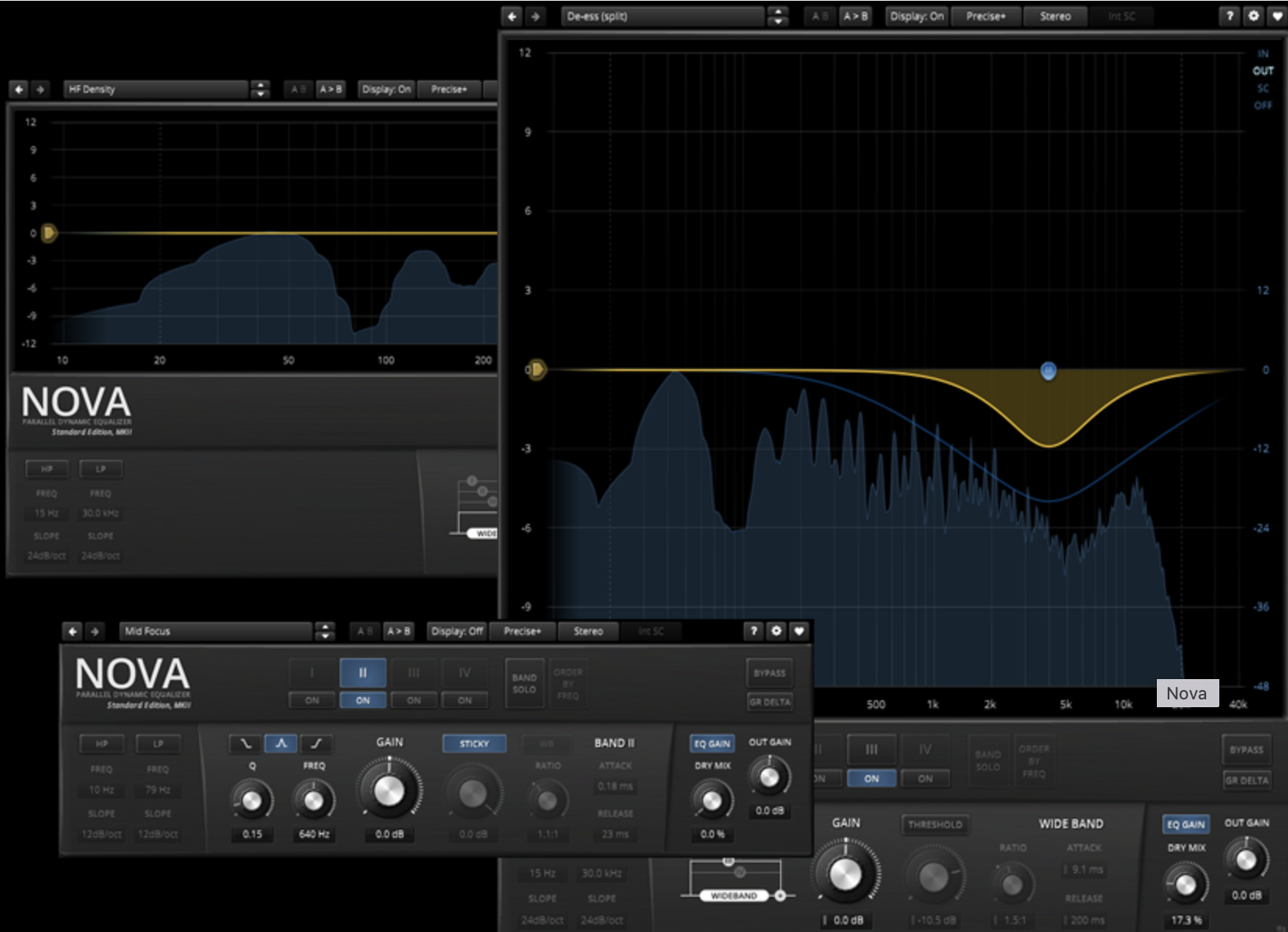The image size is (1288, 932).
Task: Redo in the De-ess (split) window toolbar
Action: (535, 16)
